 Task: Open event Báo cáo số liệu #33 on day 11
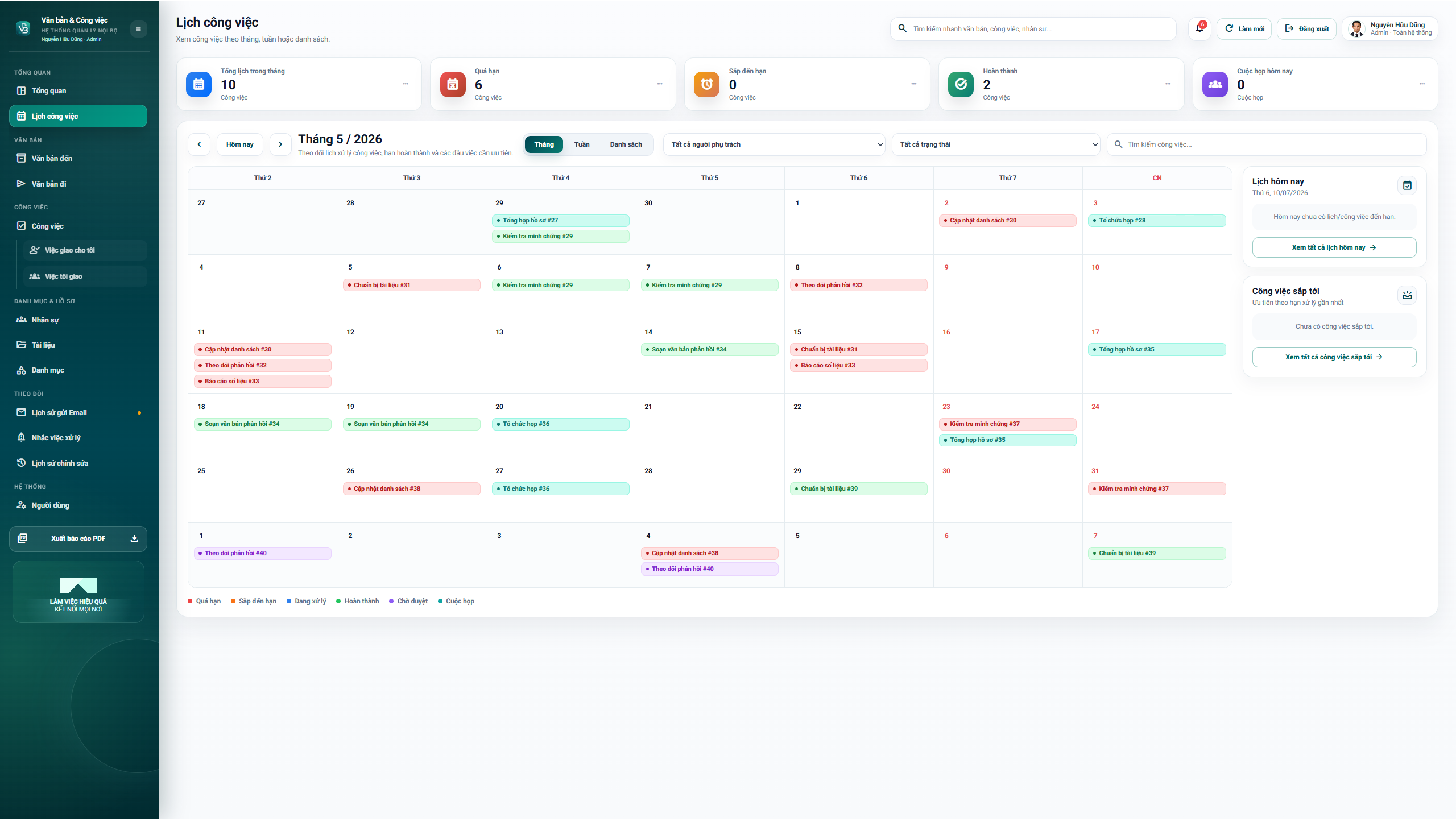point(262,381)
